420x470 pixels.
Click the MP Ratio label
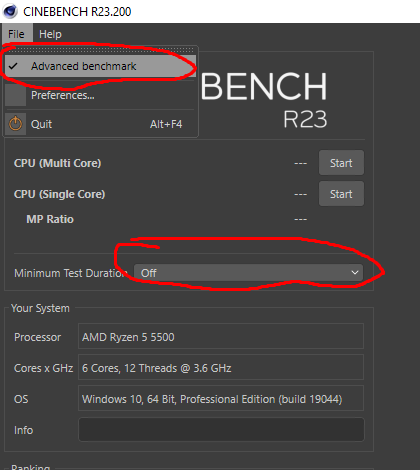(x=50, y=219)
